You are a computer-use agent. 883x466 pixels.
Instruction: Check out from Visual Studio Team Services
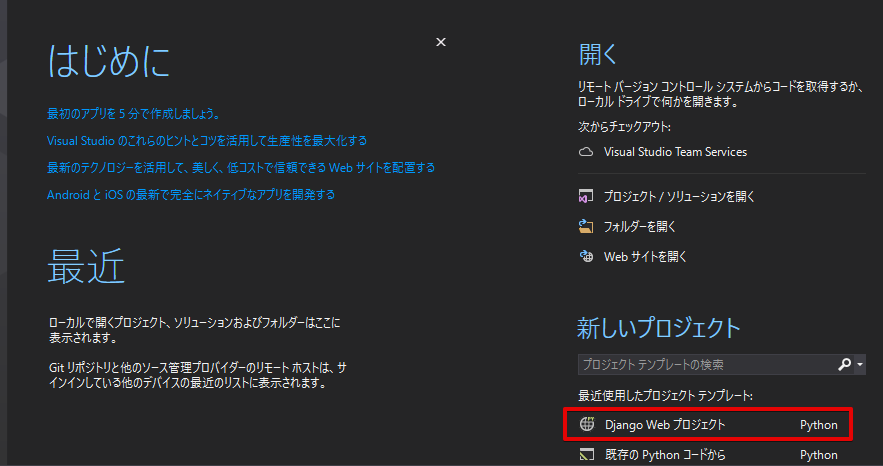pyautogui.click(x=675, y=152)
